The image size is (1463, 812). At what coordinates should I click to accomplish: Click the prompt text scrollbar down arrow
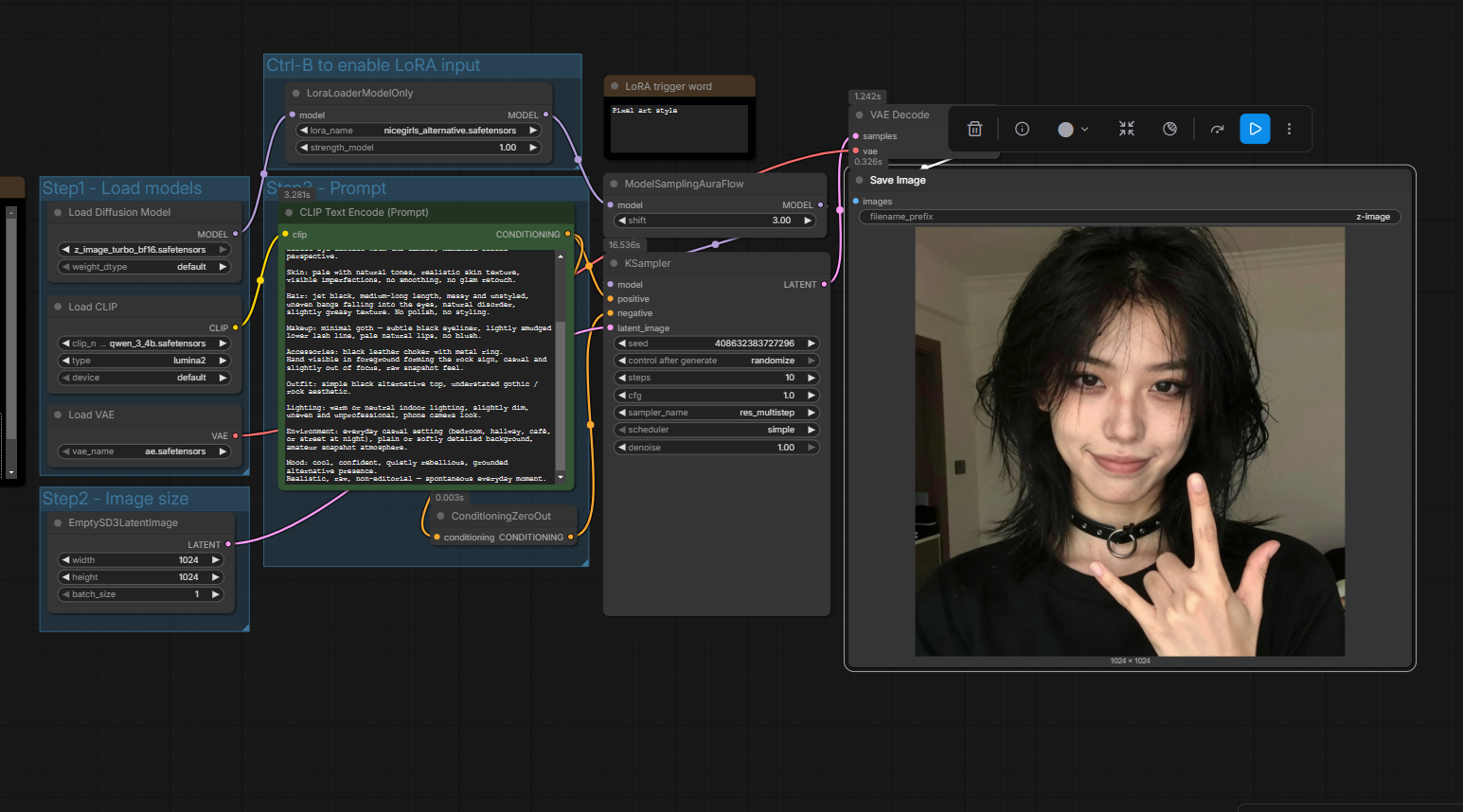pos(561,478)
